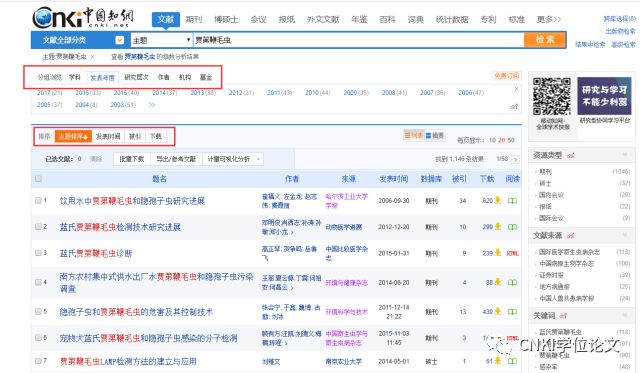
Task: Collapse the 资源类型 panel
Action: (624, 155)
